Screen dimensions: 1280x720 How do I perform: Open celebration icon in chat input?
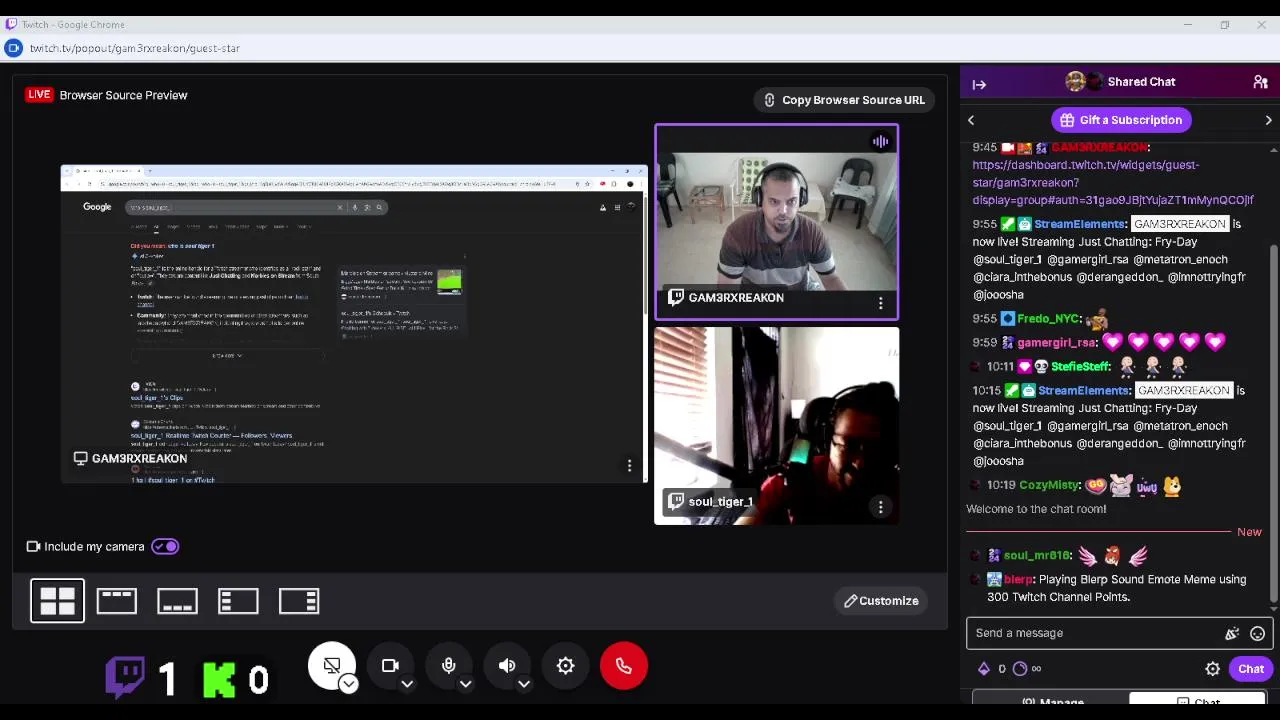point(1232,633)
